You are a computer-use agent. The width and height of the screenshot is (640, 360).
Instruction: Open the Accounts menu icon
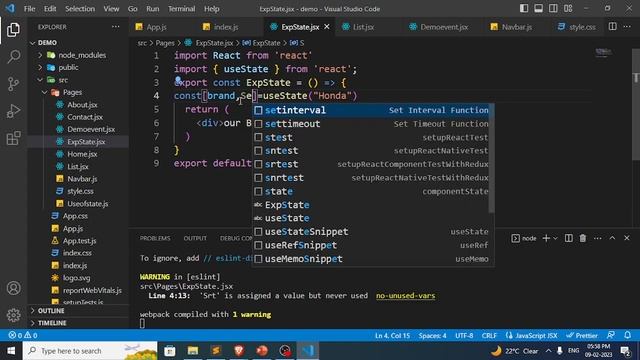tap(13, 288)
